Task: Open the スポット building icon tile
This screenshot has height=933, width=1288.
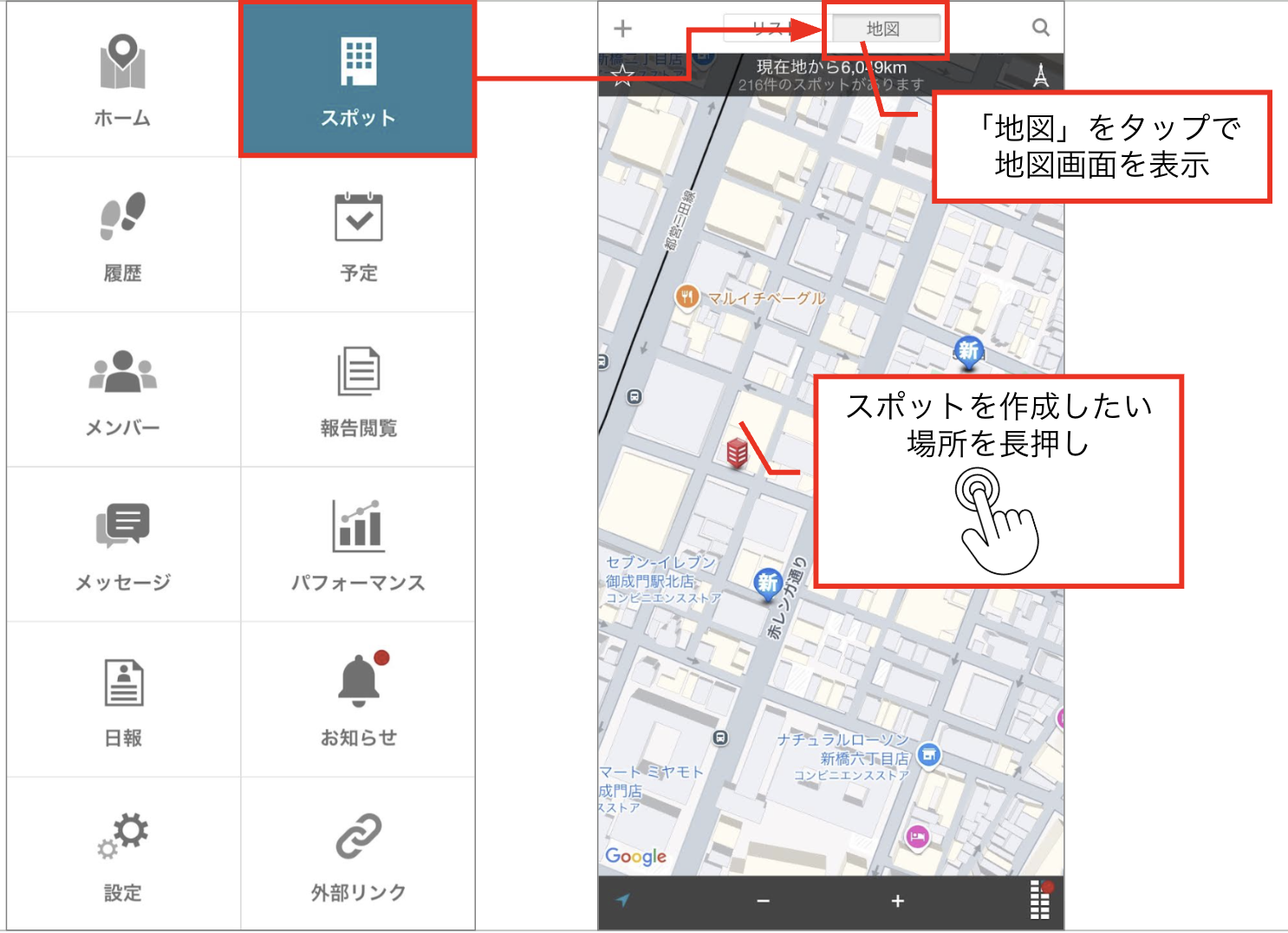Action: 358,80
